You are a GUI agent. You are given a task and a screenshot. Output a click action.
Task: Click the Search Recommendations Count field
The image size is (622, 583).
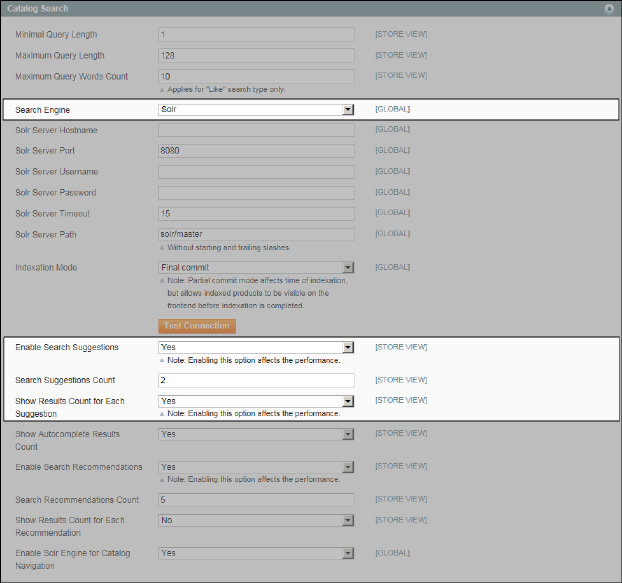[256, 500]
